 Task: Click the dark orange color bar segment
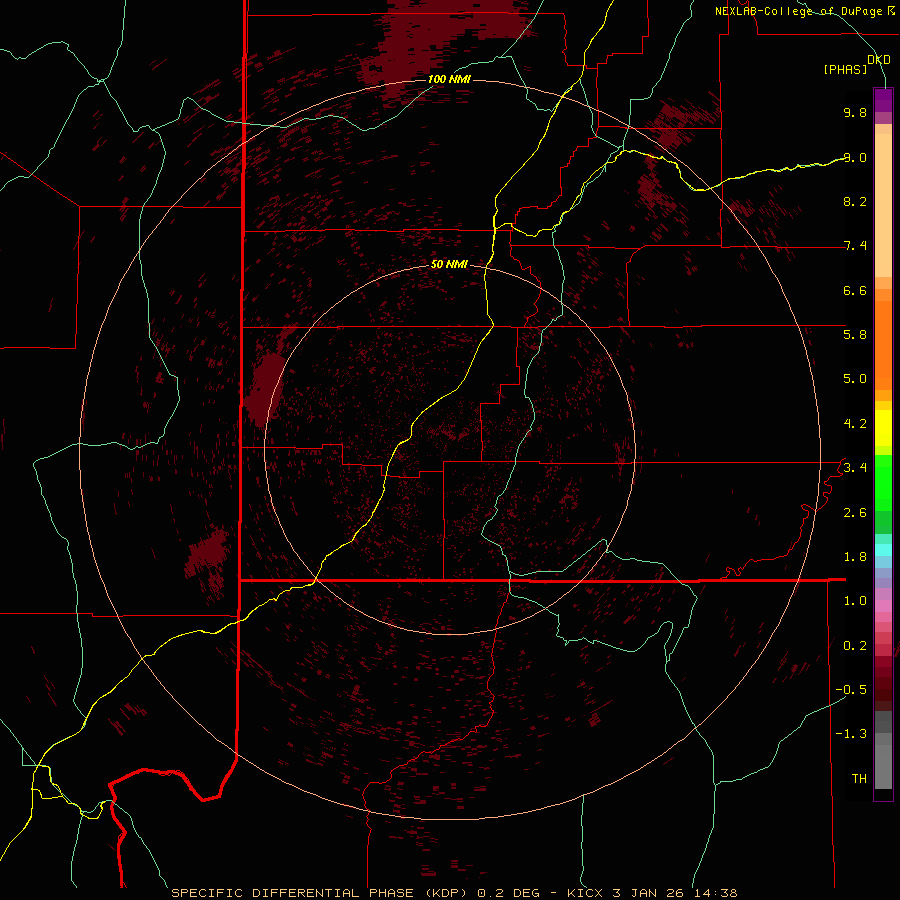point(883,346)
